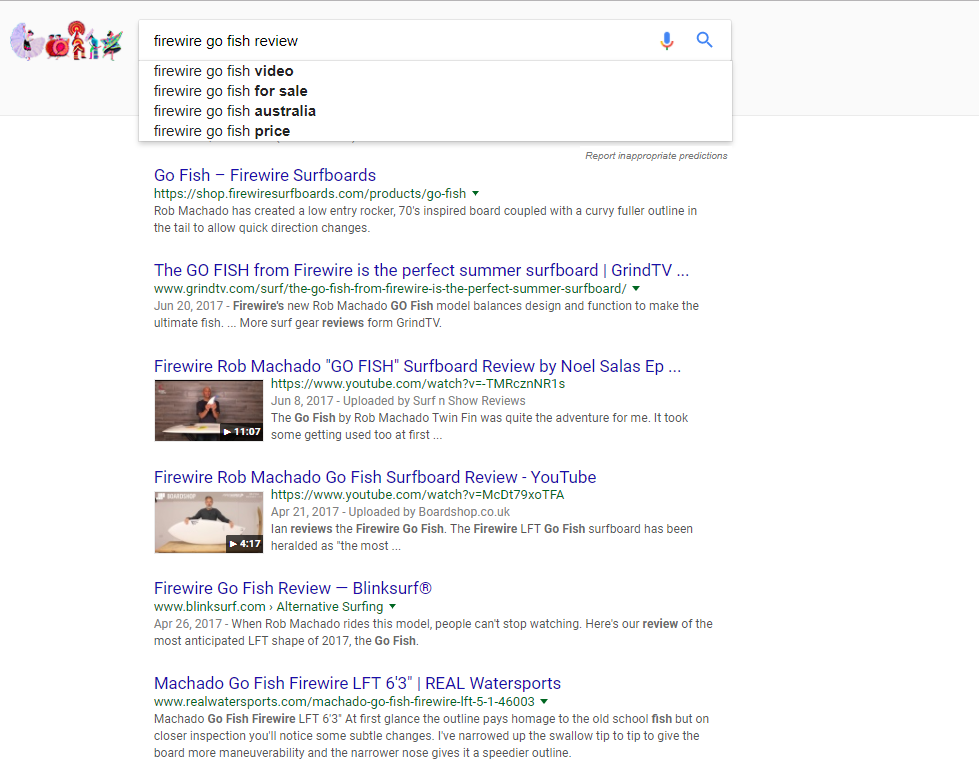Expand dropdown arrow next to shop.firewiresurfboards.com URL
Image resolution: width=979 pixels, height=783 pixels.
[x=476, y=194]
